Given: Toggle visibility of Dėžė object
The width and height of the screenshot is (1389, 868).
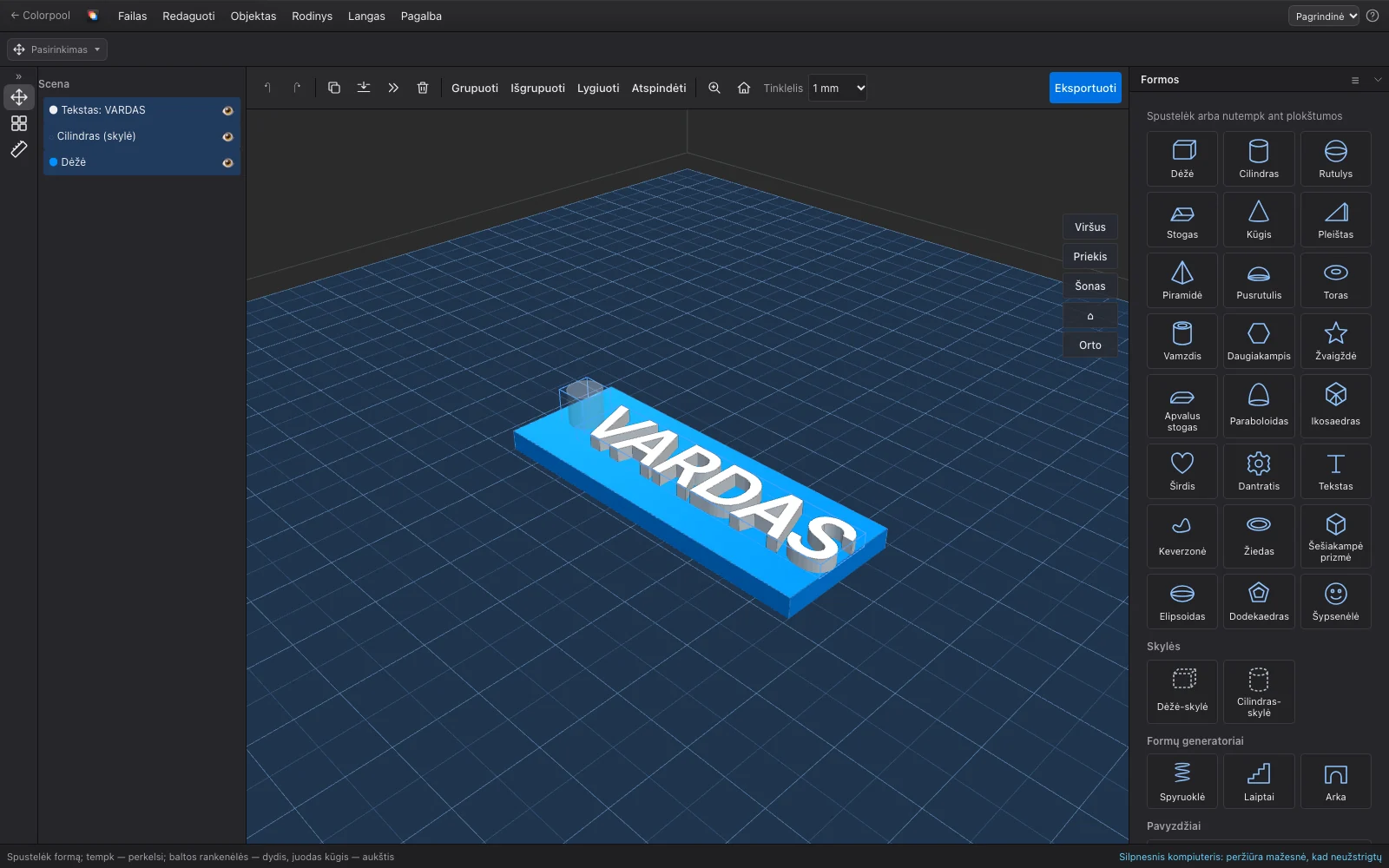Looking at the screenshot, I should click(227, 162).
